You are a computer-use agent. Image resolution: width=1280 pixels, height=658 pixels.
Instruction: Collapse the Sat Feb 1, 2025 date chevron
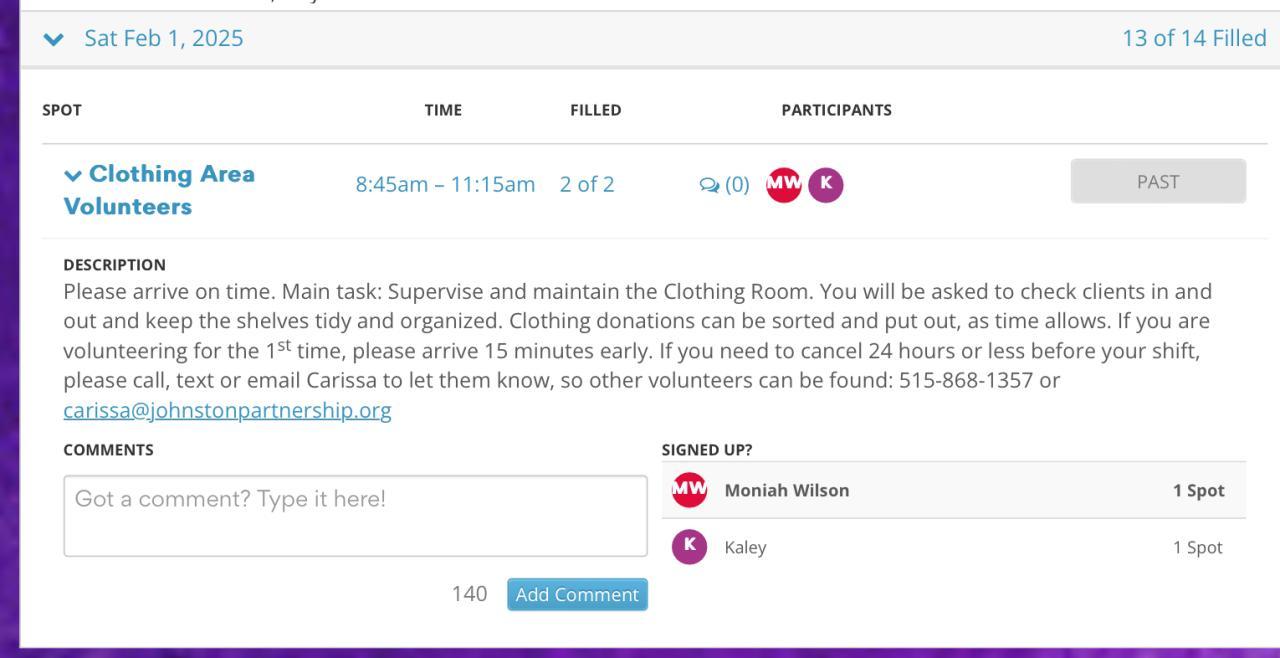pyautogui.click(x=54, y=39)
